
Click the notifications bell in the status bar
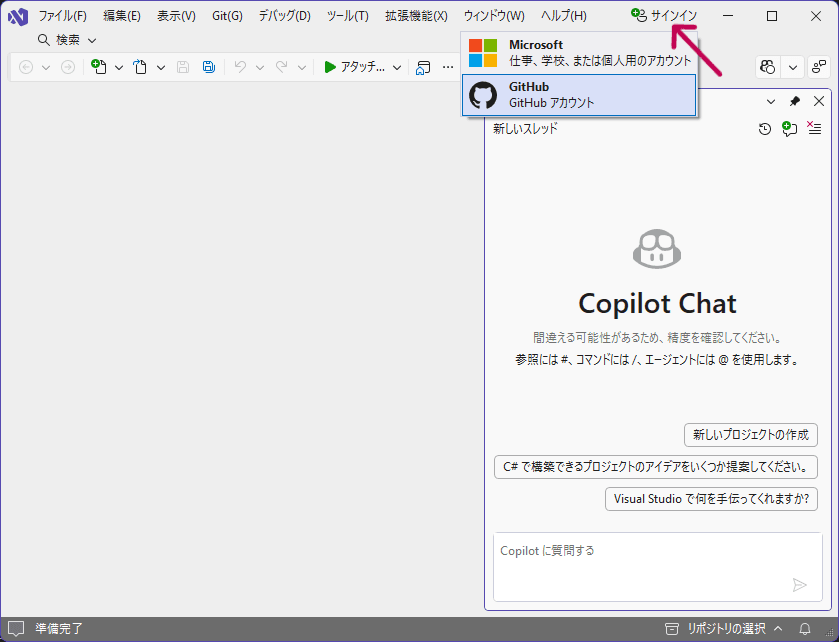805,628
